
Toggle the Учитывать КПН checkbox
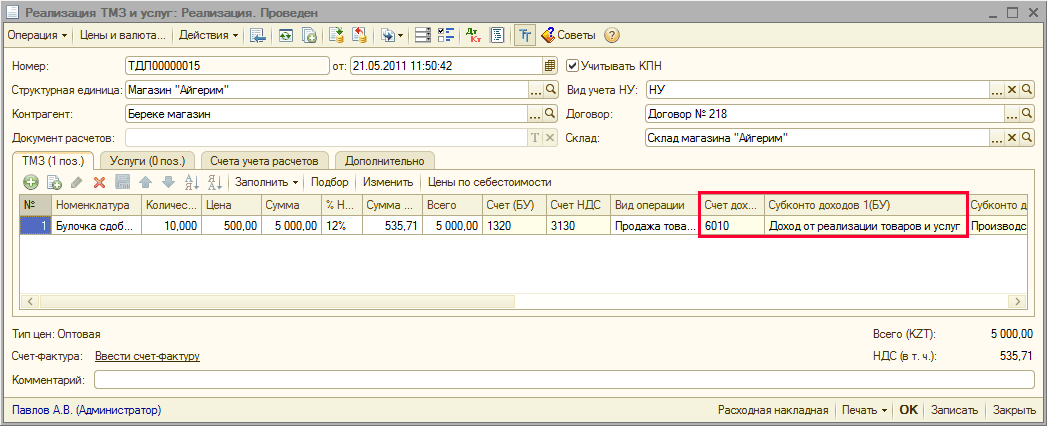[572, 66]
